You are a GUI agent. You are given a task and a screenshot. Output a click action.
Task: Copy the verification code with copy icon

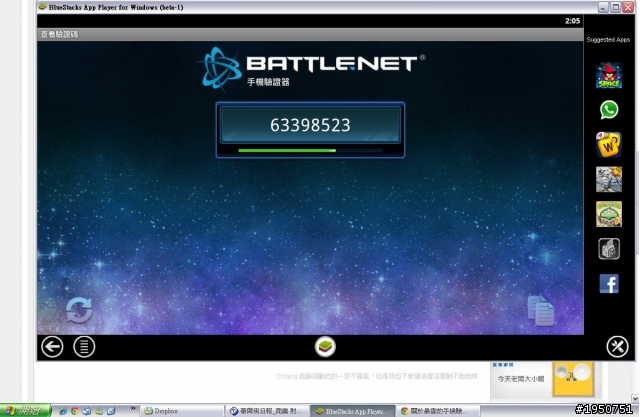[541, 311]
